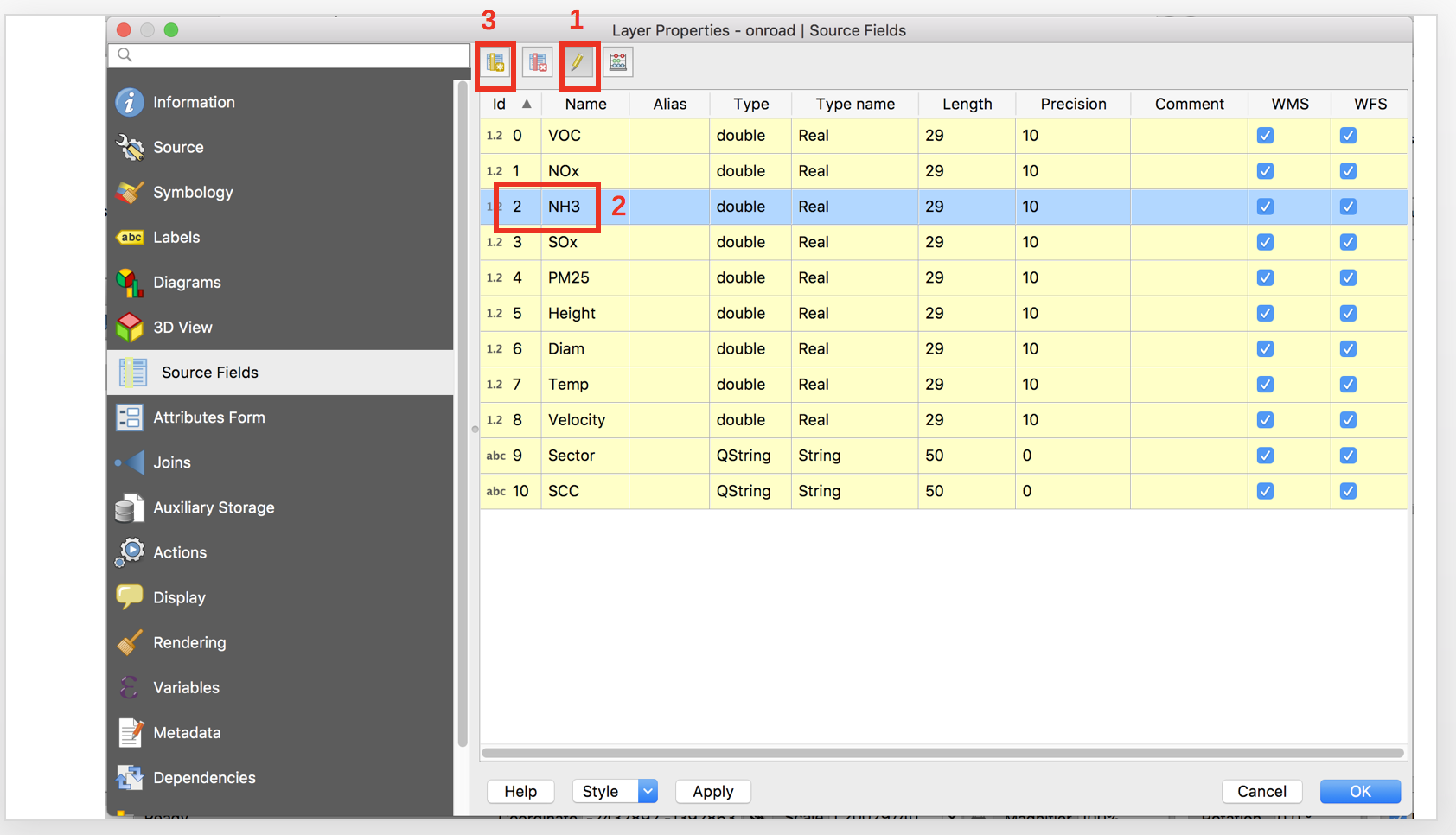
Task: Click the Actions gear icon
Action: pyautogui.click(x=130, y=552)
